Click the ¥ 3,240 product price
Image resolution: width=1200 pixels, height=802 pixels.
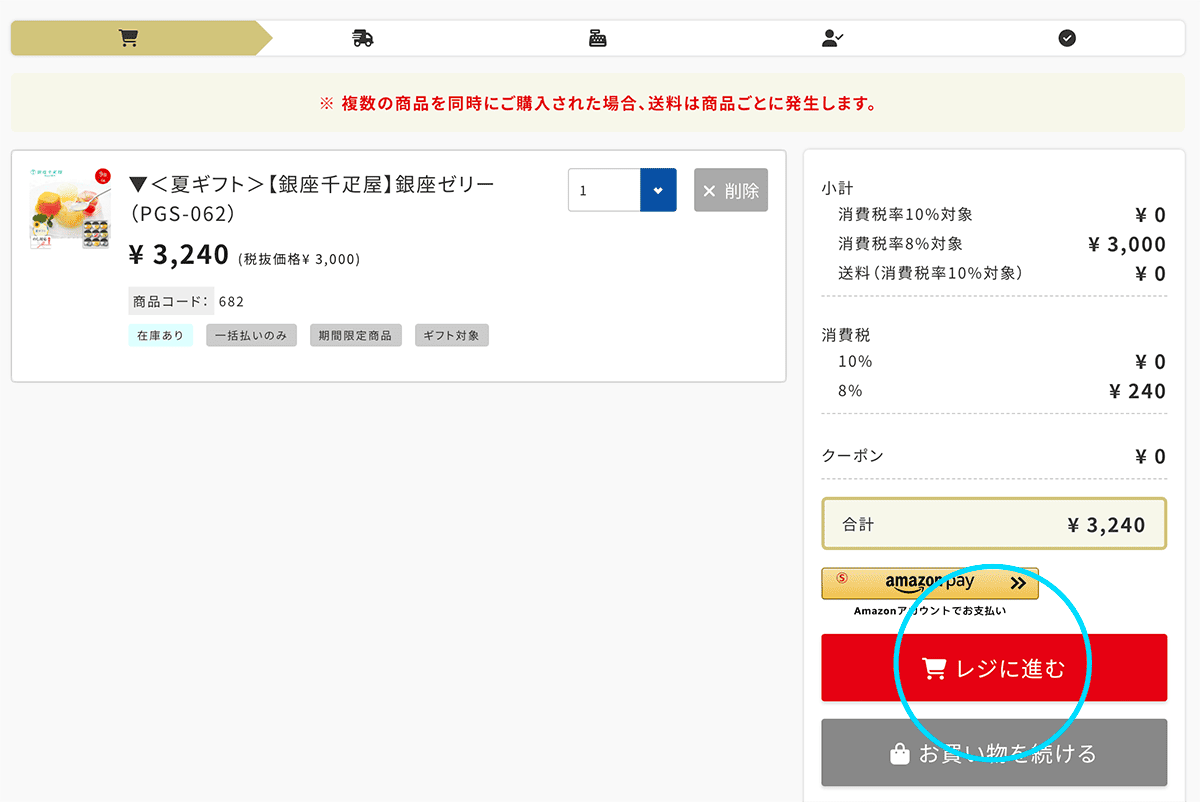(x=180, y=256)
